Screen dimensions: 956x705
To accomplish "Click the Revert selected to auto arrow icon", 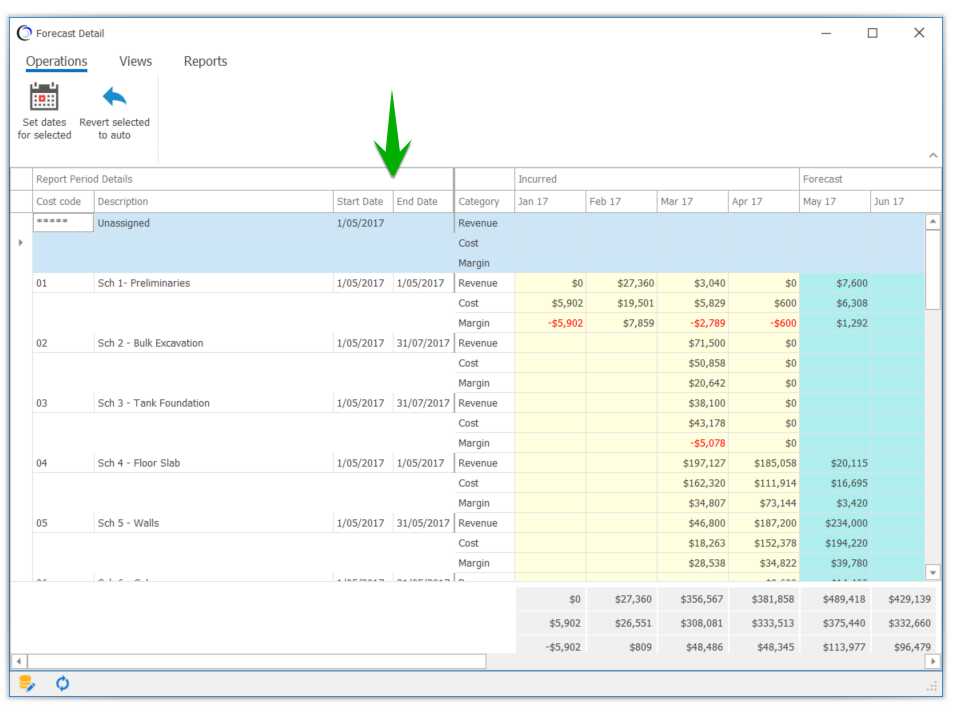I will pyautogui.click(x=114, y=96).
